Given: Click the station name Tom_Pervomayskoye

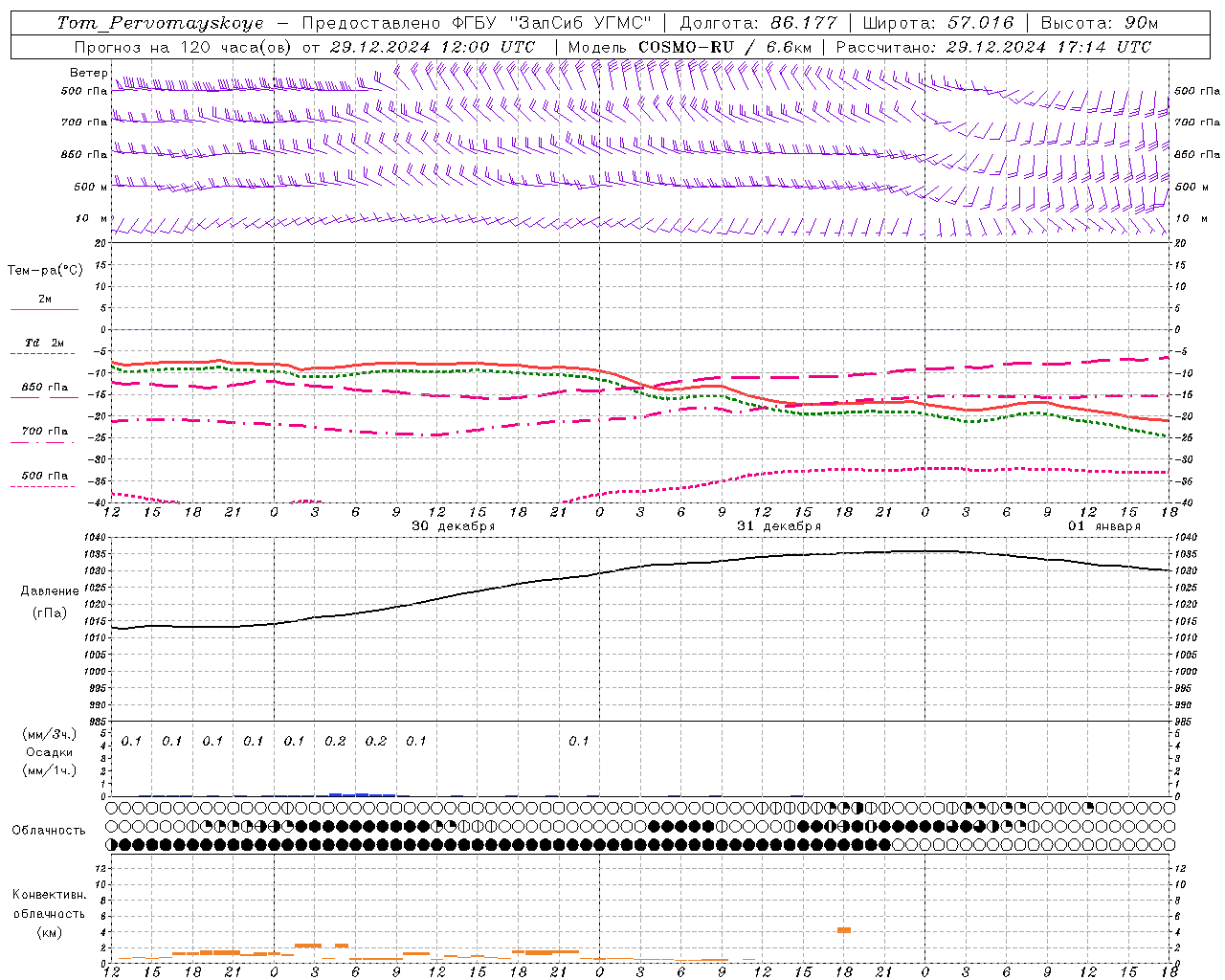Looking at the screenshot, I should [x=160, y=23].
